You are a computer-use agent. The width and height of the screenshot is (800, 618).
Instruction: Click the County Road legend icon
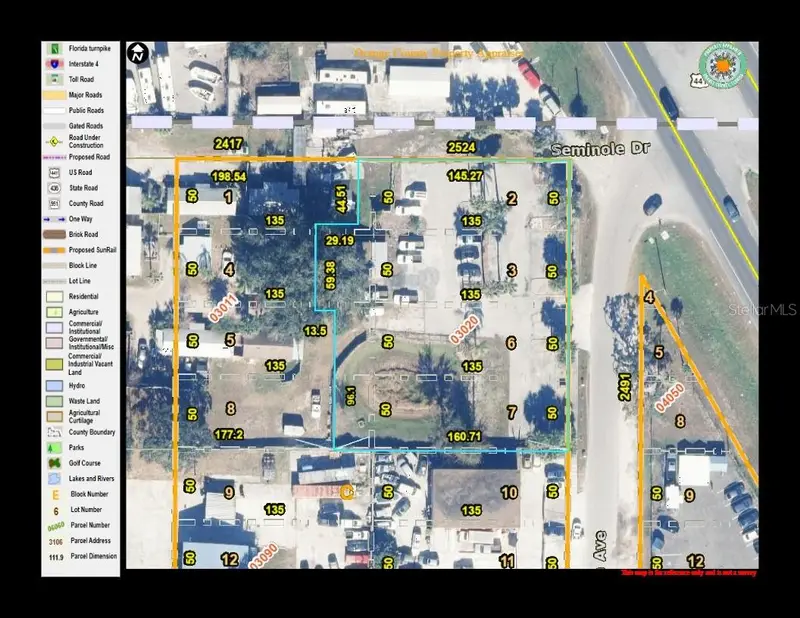(55, 204)
